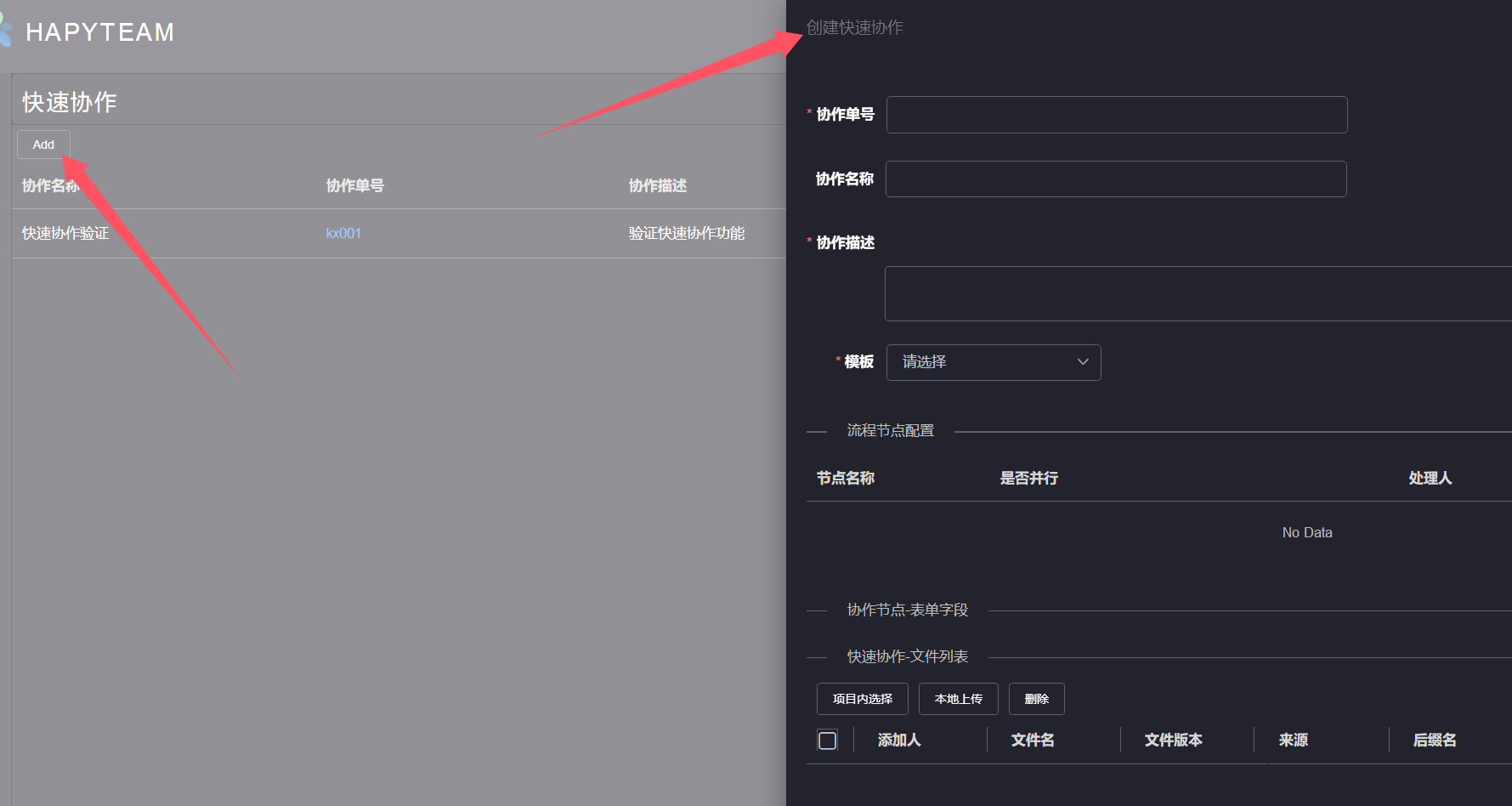Viewport: 1512px width, 806px height.
Task: Click the 协作节点-表单字段 section label
Action: click(908, 610)
